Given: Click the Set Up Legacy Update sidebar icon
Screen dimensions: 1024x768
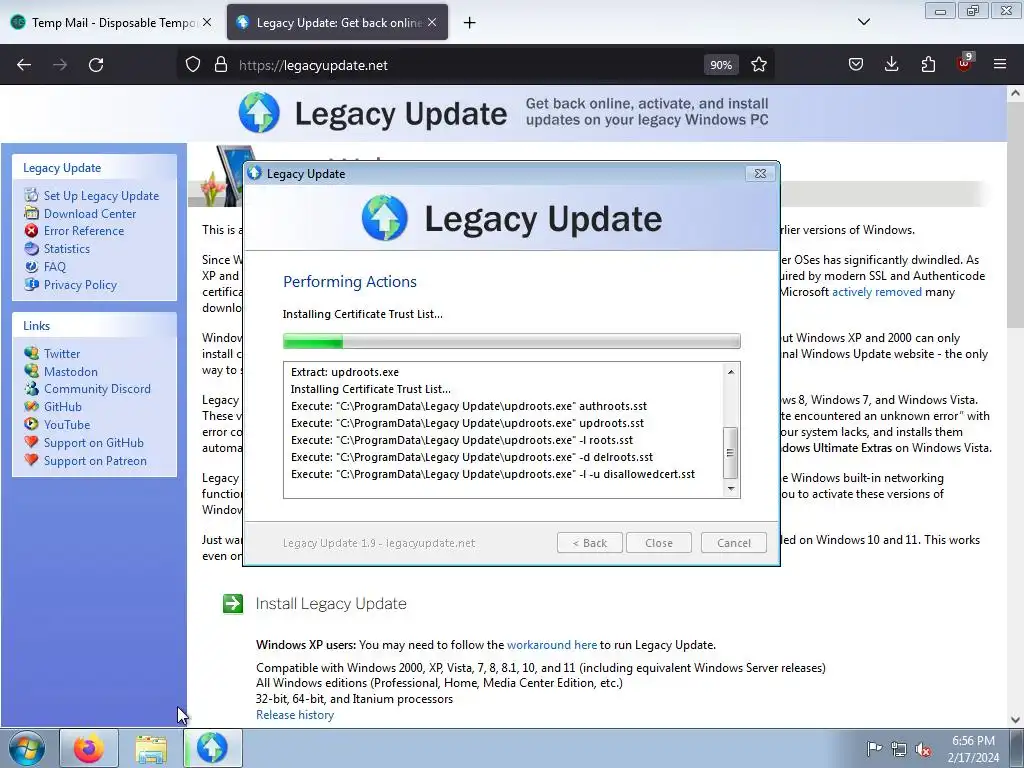Looking at the screenshot, I should coord(31,195).
